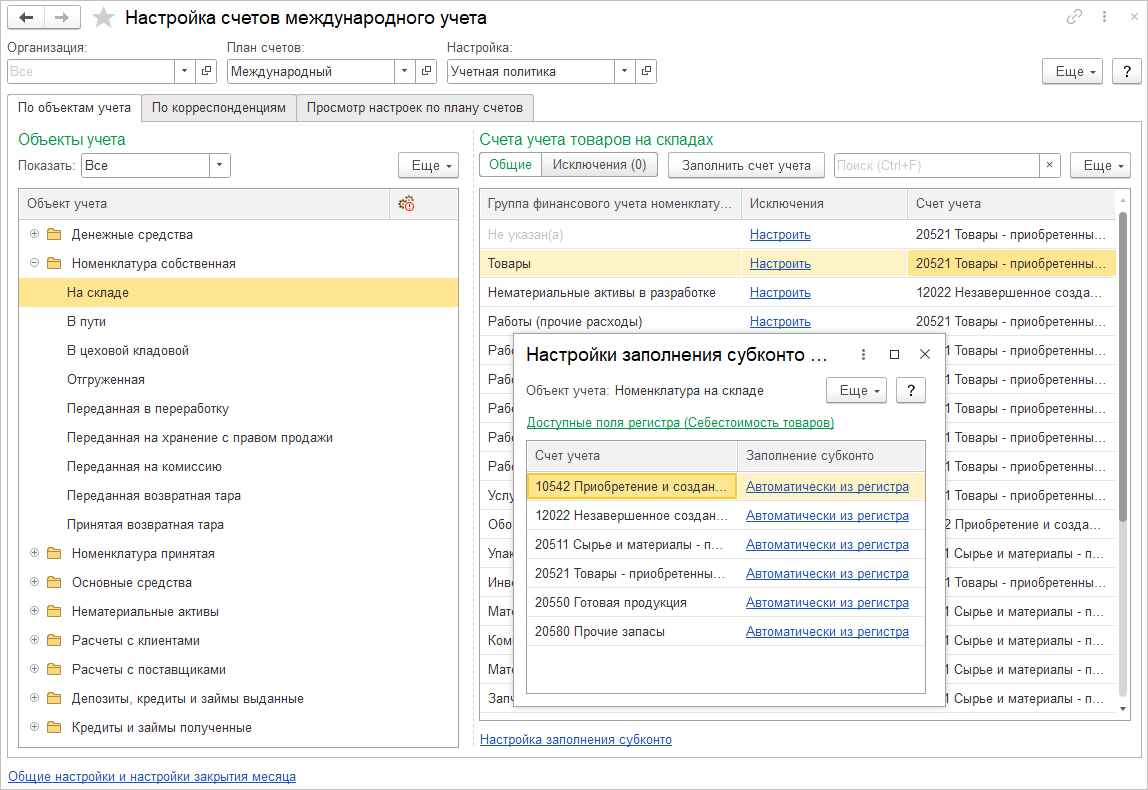Open the Организация field's open-form icon
1148x790 pixels.
(x=206, y=72)
